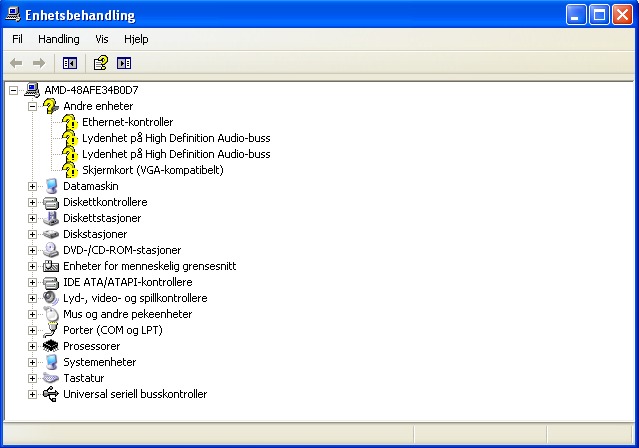The height and width of the screenshot is (448, 639).
Task: Collapse the Andre enheter category
Action: pyautogui.click(x=32, y=106)
